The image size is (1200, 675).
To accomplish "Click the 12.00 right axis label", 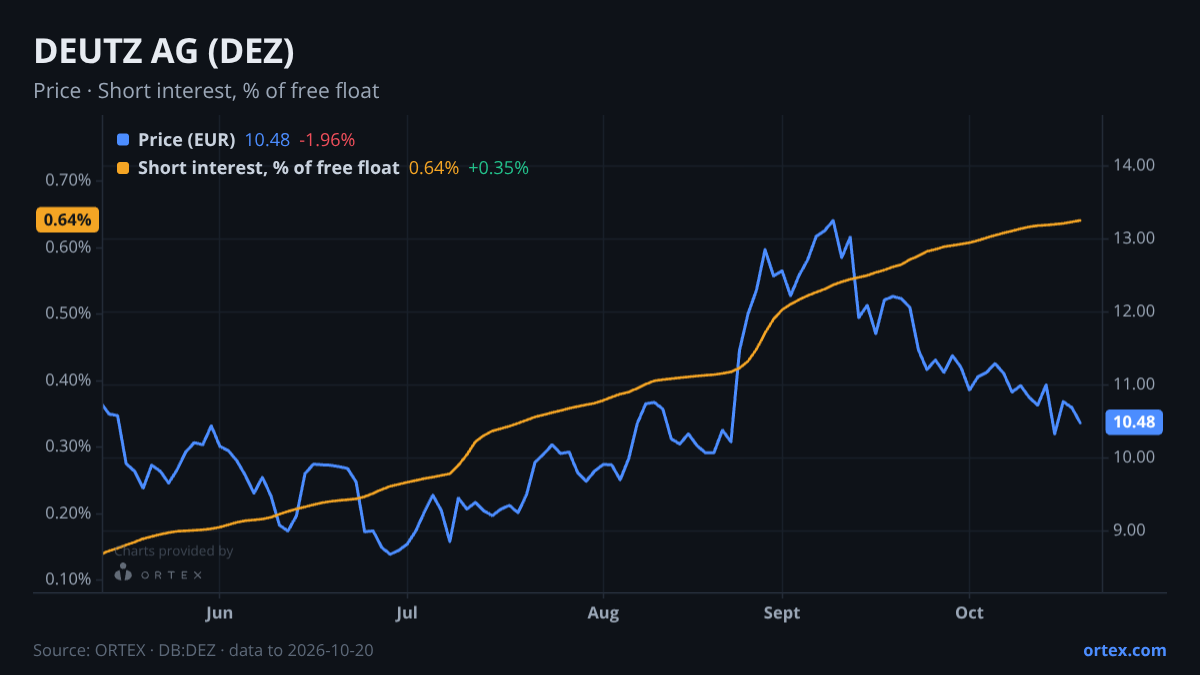I will click(1134, 311).
